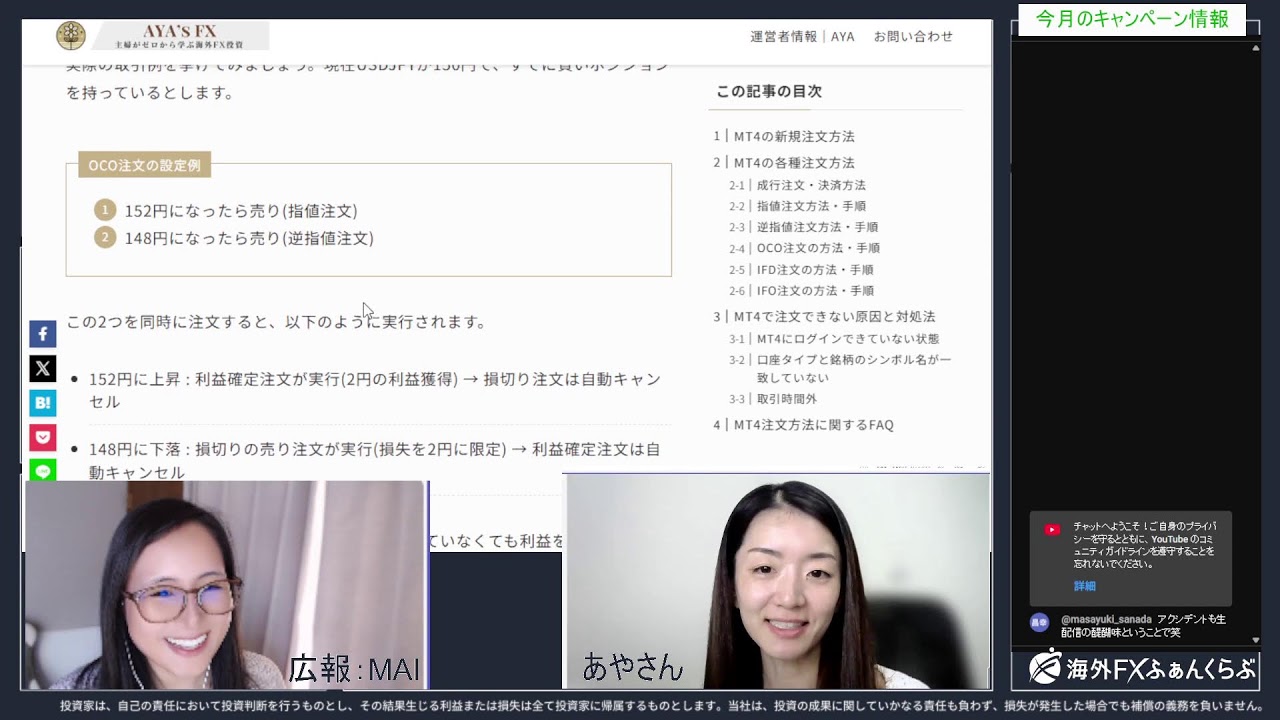
Task: Go to MT4の各種注文方法 in contents
Action: [x=794, y=162]
